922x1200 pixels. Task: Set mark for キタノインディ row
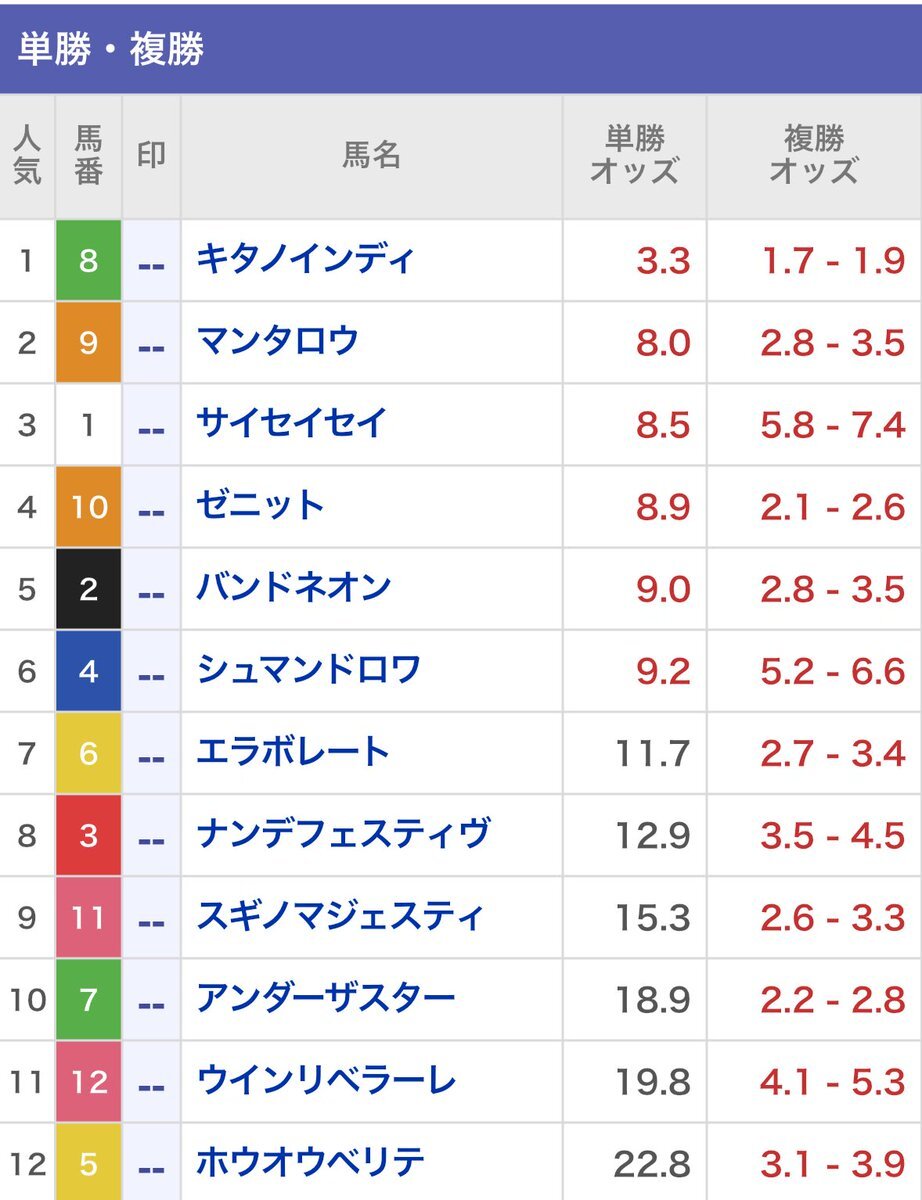151,262
